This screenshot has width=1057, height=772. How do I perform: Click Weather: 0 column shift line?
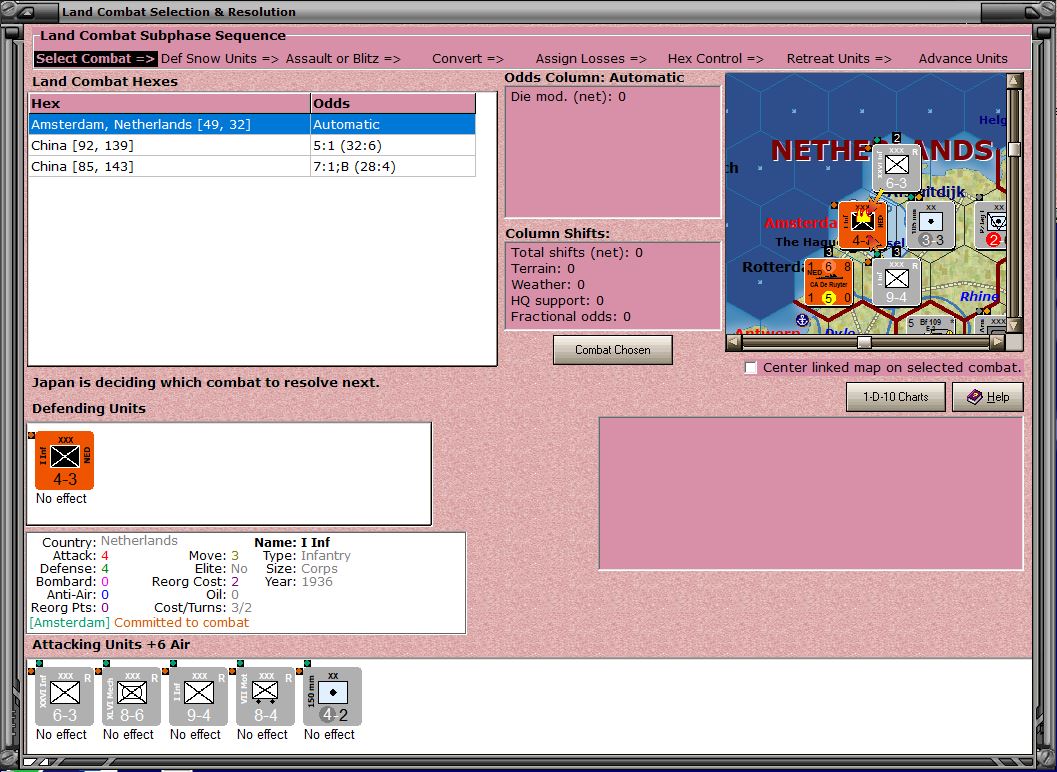click(x=548, y=285)
